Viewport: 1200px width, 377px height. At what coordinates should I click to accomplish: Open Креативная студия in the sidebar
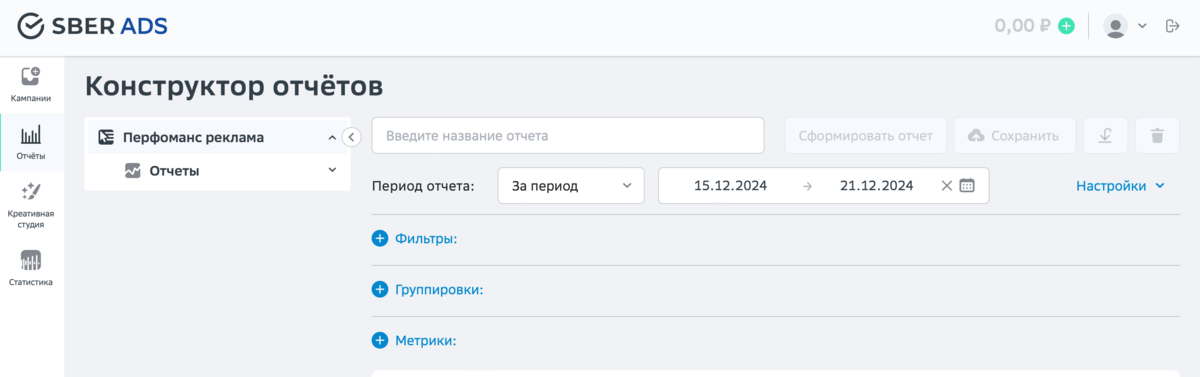click(x=31, y=205)
